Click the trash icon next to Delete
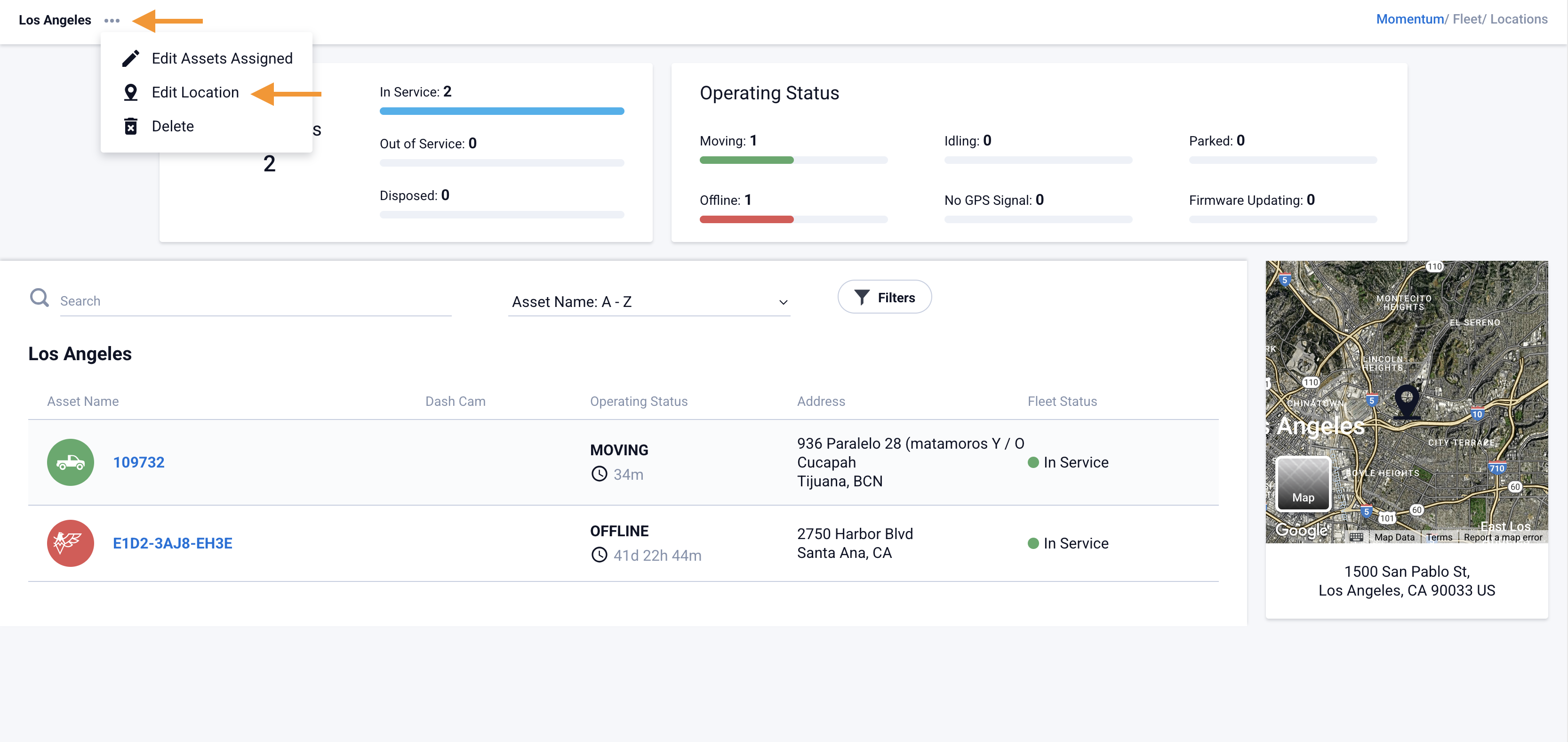The image size is (1568, 742). (x=130, y=126)
